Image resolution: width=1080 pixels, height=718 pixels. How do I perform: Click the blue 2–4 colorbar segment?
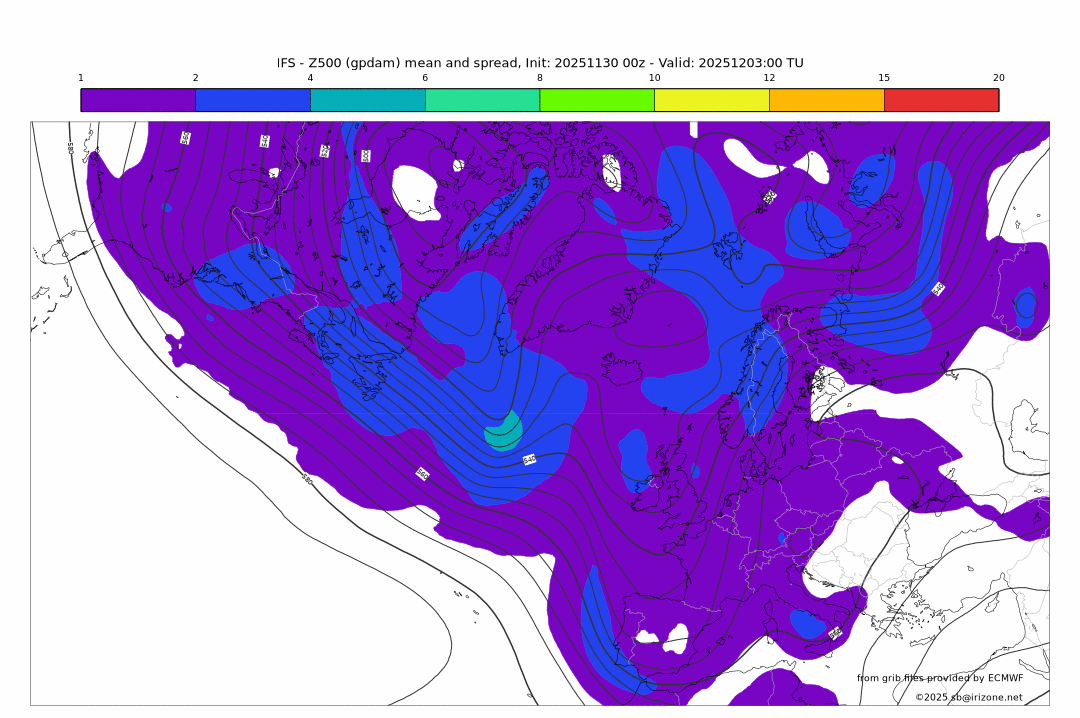click(x=253, y=100)
